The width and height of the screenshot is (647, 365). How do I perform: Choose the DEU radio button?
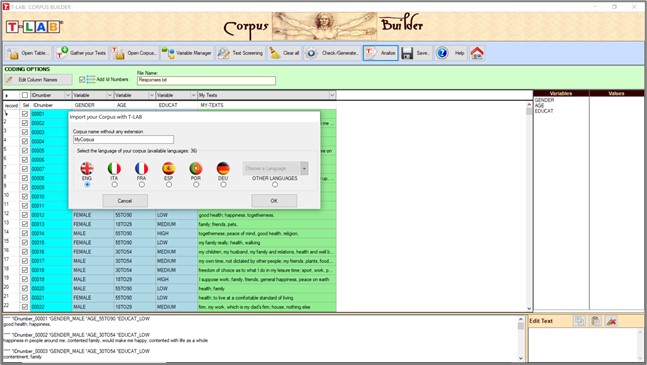click(x=223, y=185)
